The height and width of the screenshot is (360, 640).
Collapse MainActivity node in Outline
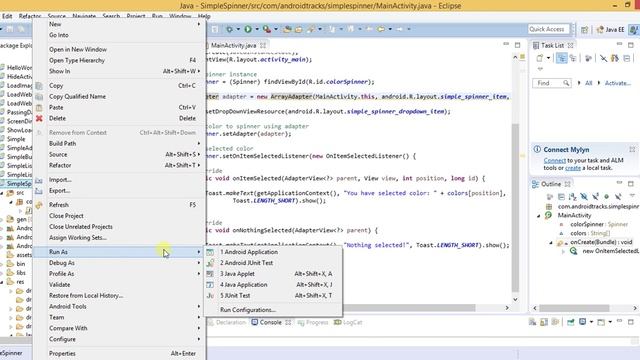[x=538, y=216]
